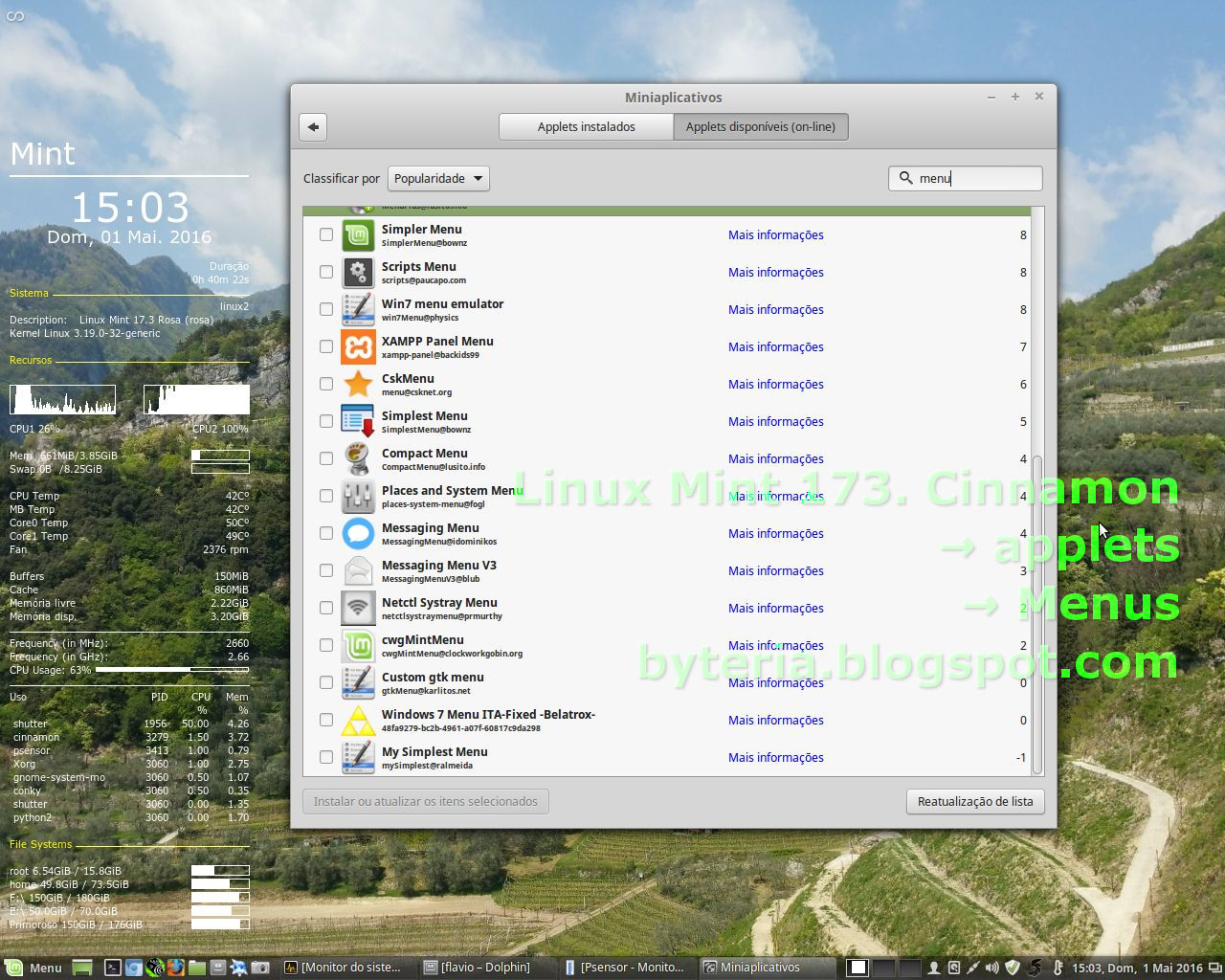Open the sound volume tray icon
Viewport: 1225px width, 980px height.
[991, 968]
